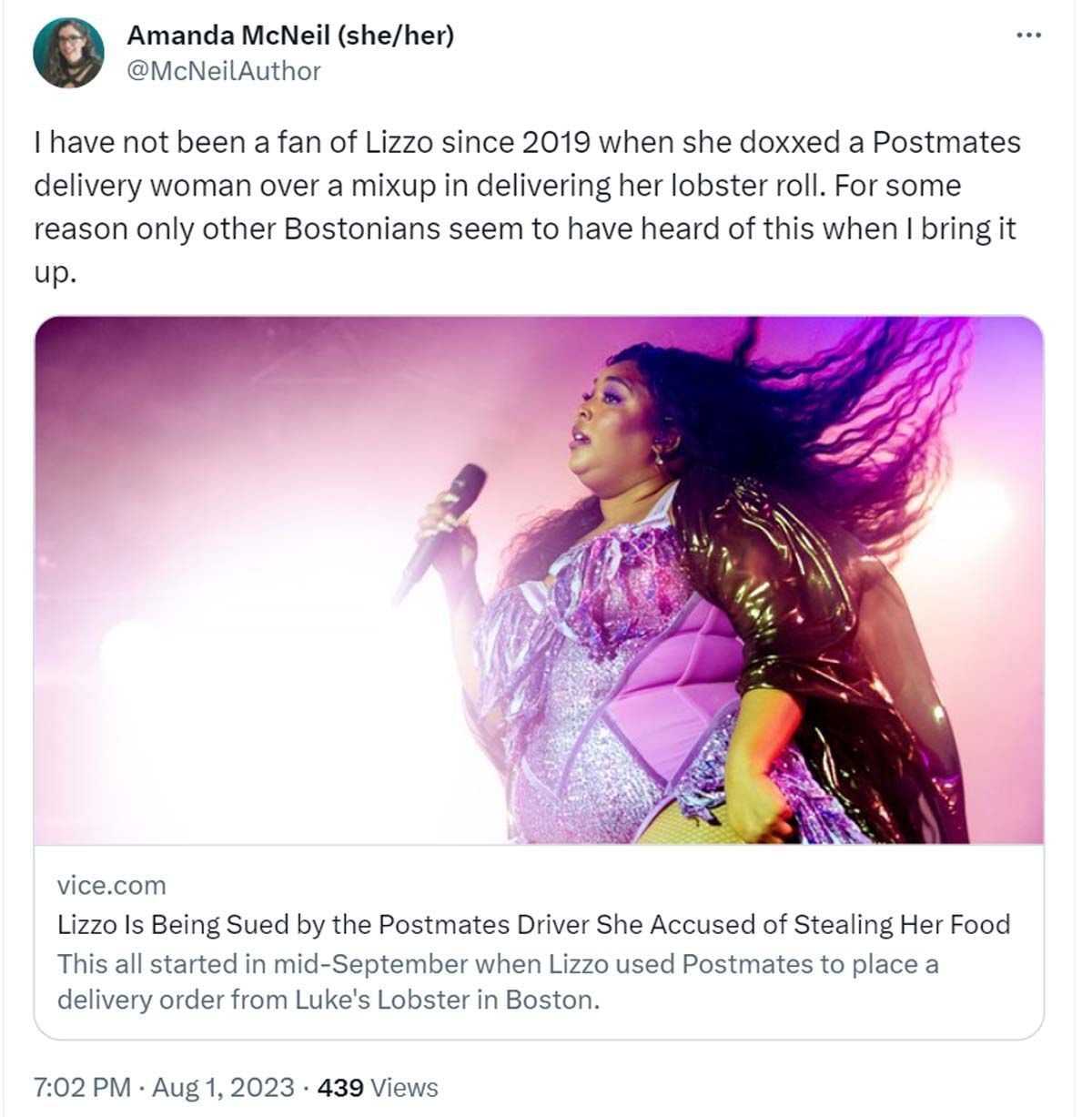The image size is (1092, 1117).
Task: Open the more actions menu for this tweet
Action: click(1029, 35)
